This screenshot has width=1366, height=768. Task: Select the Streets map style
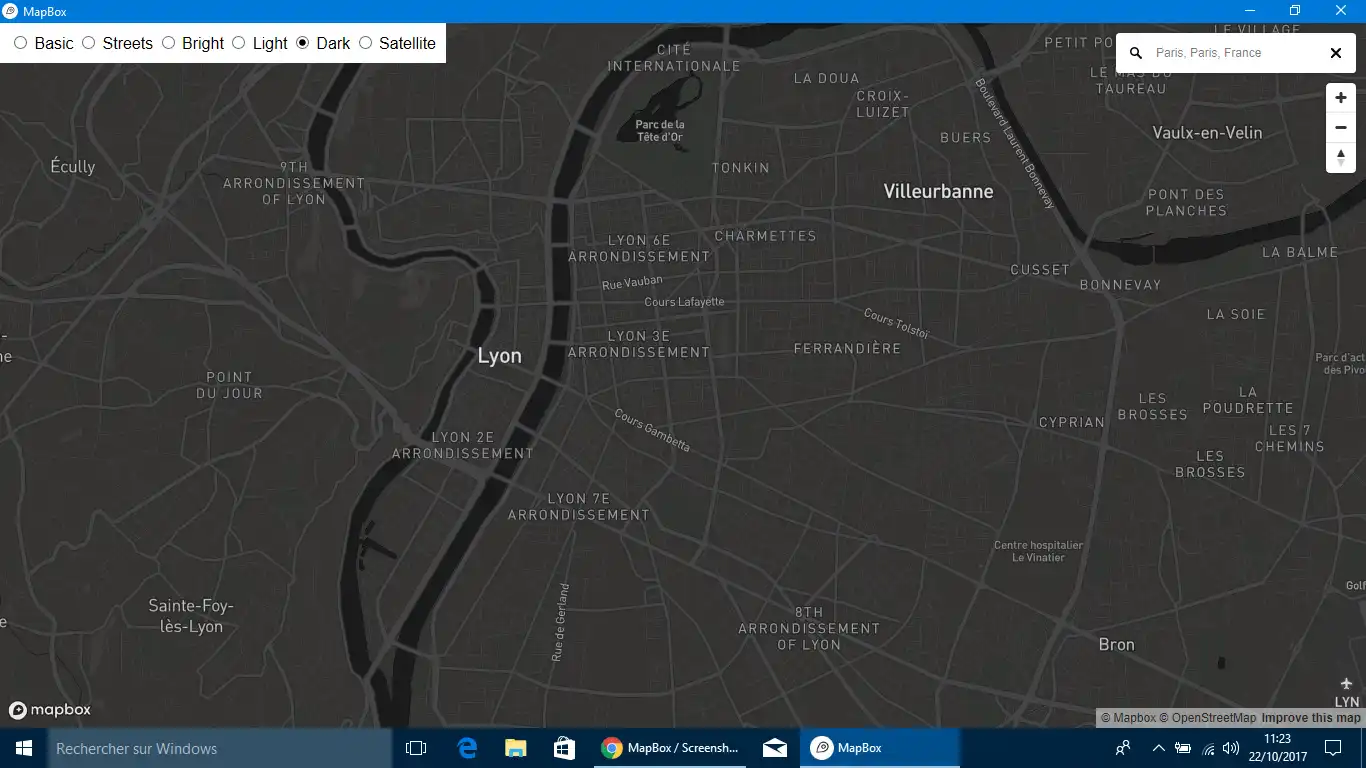(x=88, y=43)
